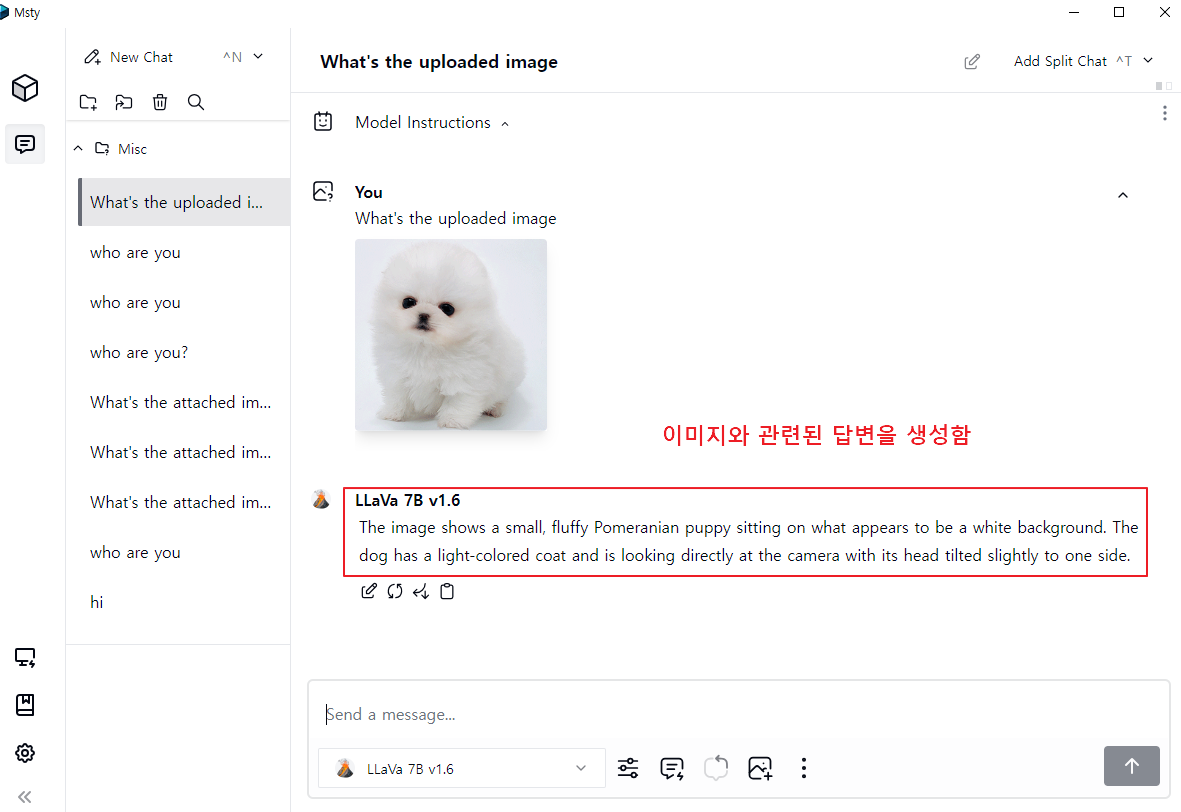Open the Add Split Chat dropdown arrow
This screenshot has width=1181, height=812.
pos(1148,60)
